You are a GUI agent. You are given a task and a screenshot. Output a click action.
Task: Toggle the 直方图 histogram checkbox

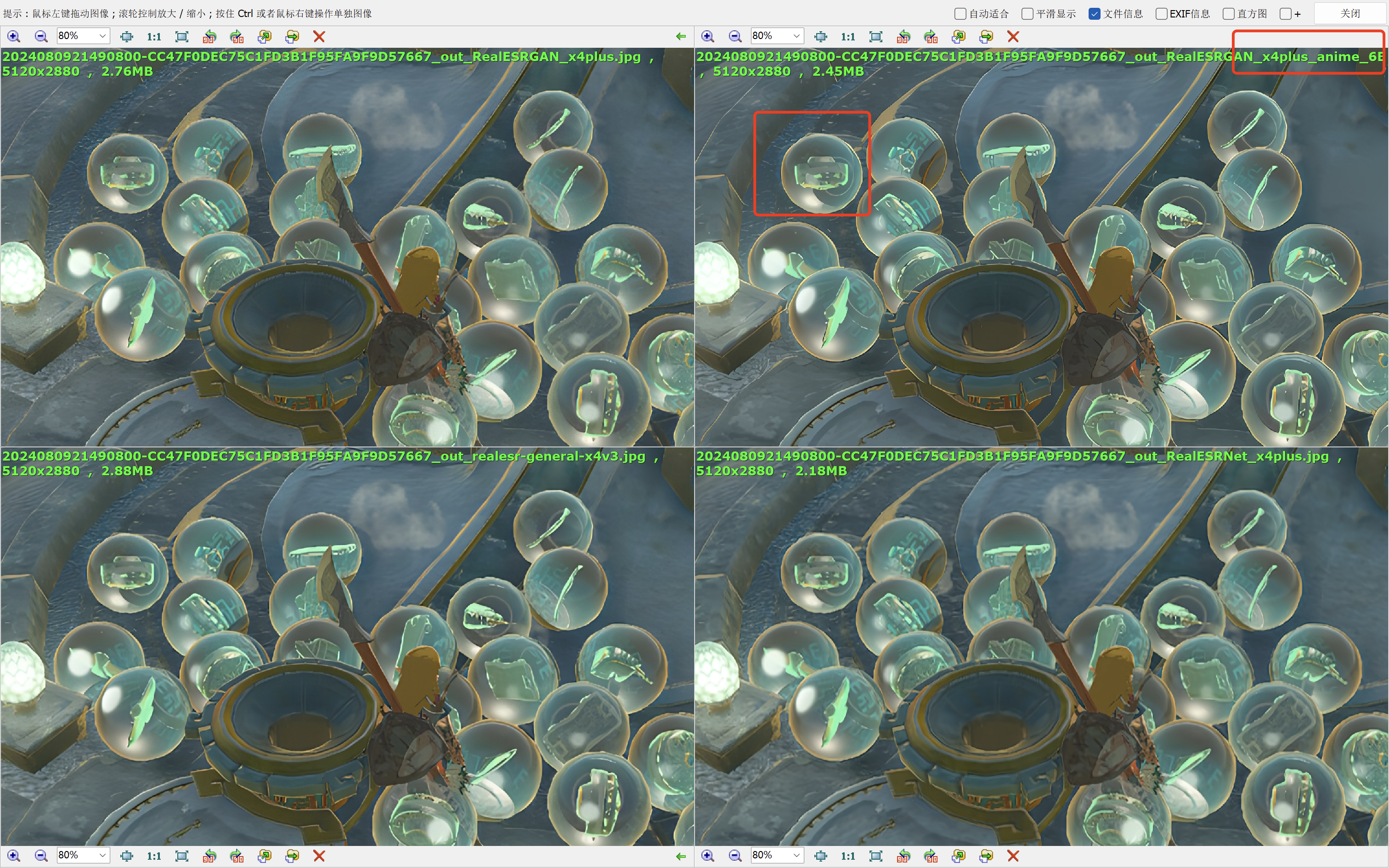tap(1228, 14)
